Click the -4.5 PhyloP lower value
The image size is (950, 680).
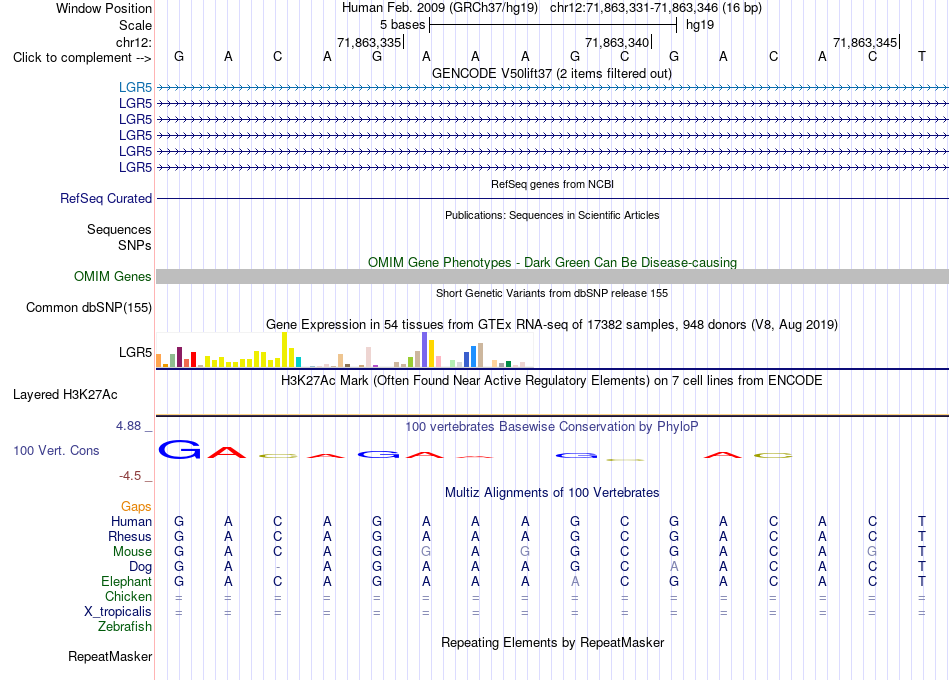130,476
